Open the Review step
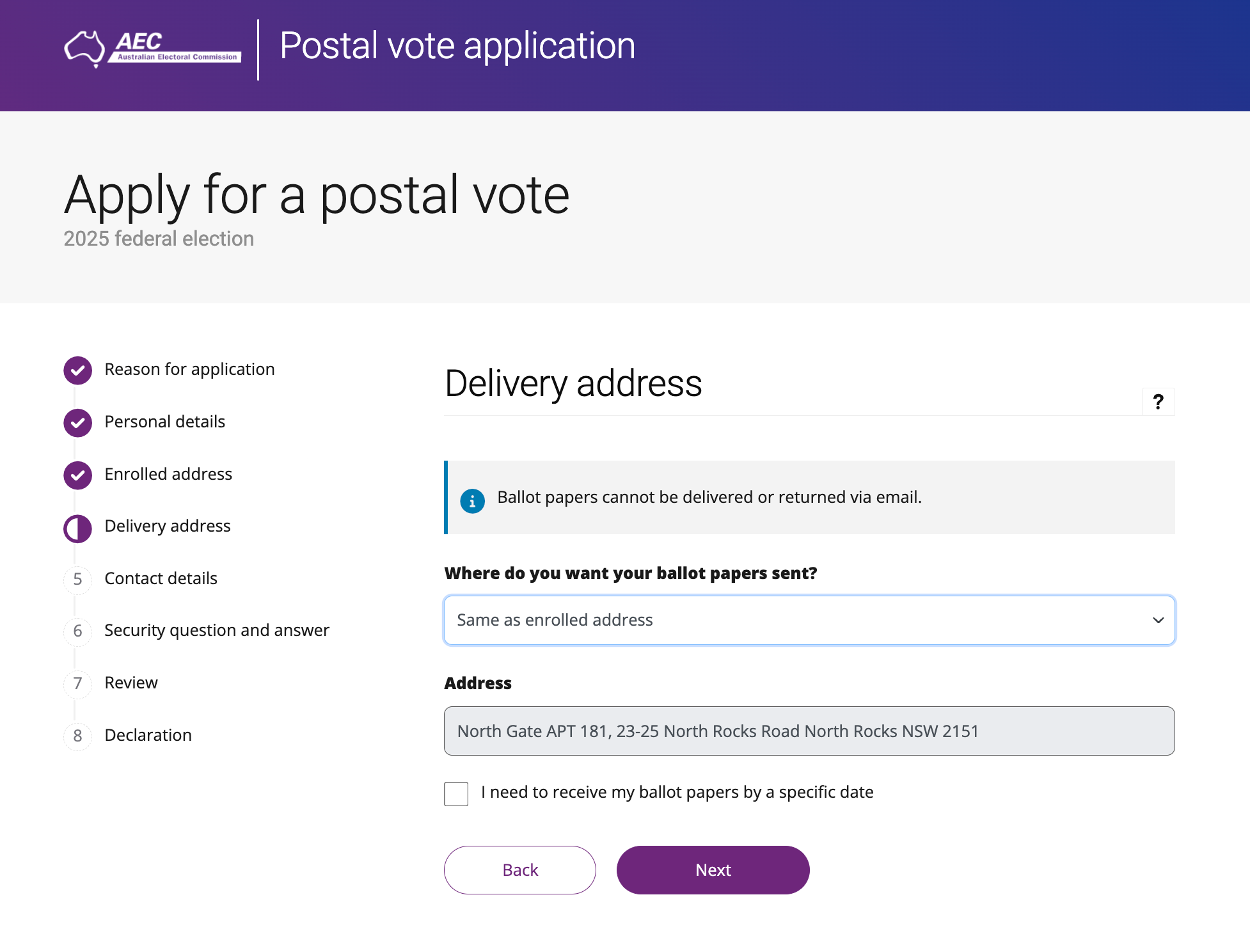This screenshot has width=1250, height=952. 131,683
